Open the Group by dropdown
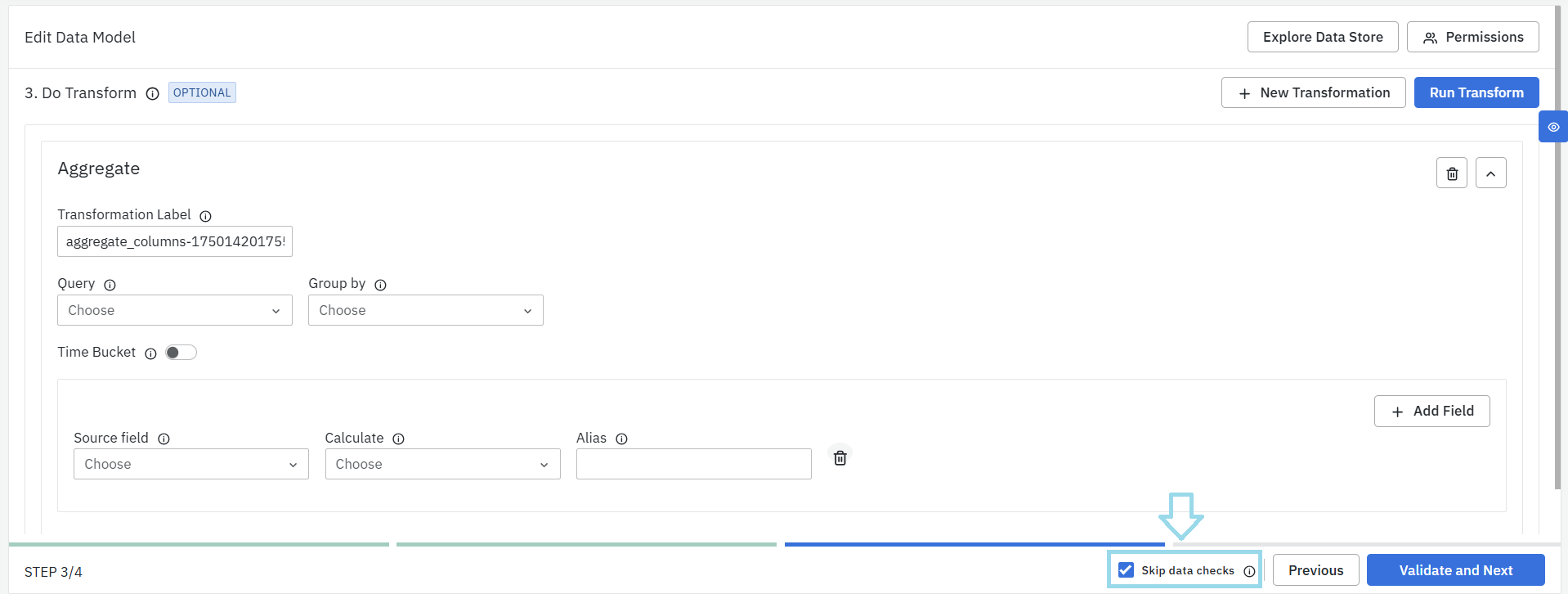Viewport: 1568px width, 594px height. (425, 311)
